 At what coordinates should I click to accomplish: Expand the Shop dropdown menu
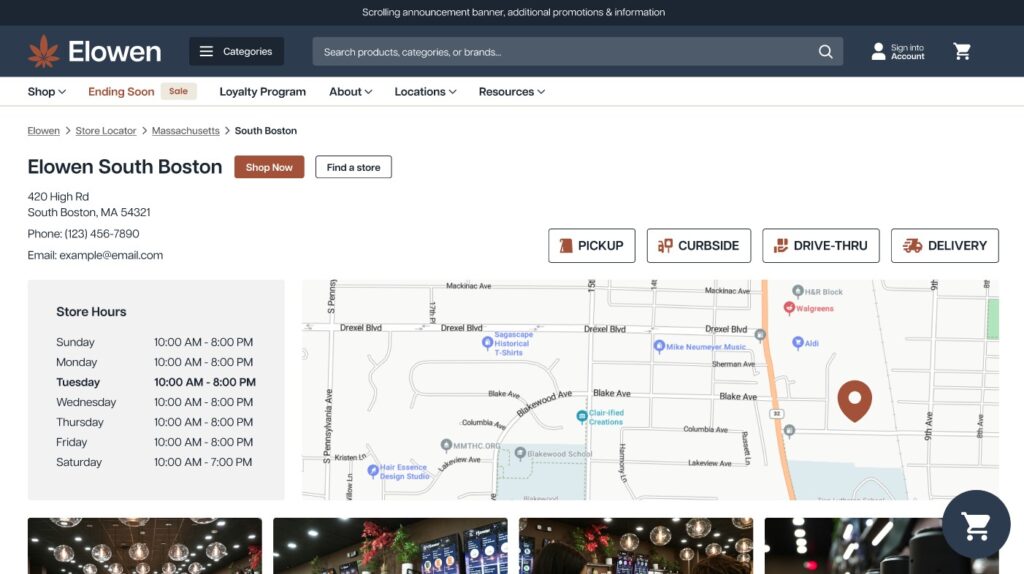click(x=46, y=91)
